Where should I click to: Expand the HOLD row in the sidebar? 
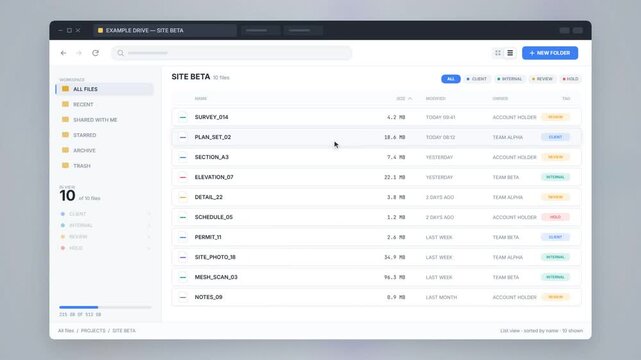105,248
